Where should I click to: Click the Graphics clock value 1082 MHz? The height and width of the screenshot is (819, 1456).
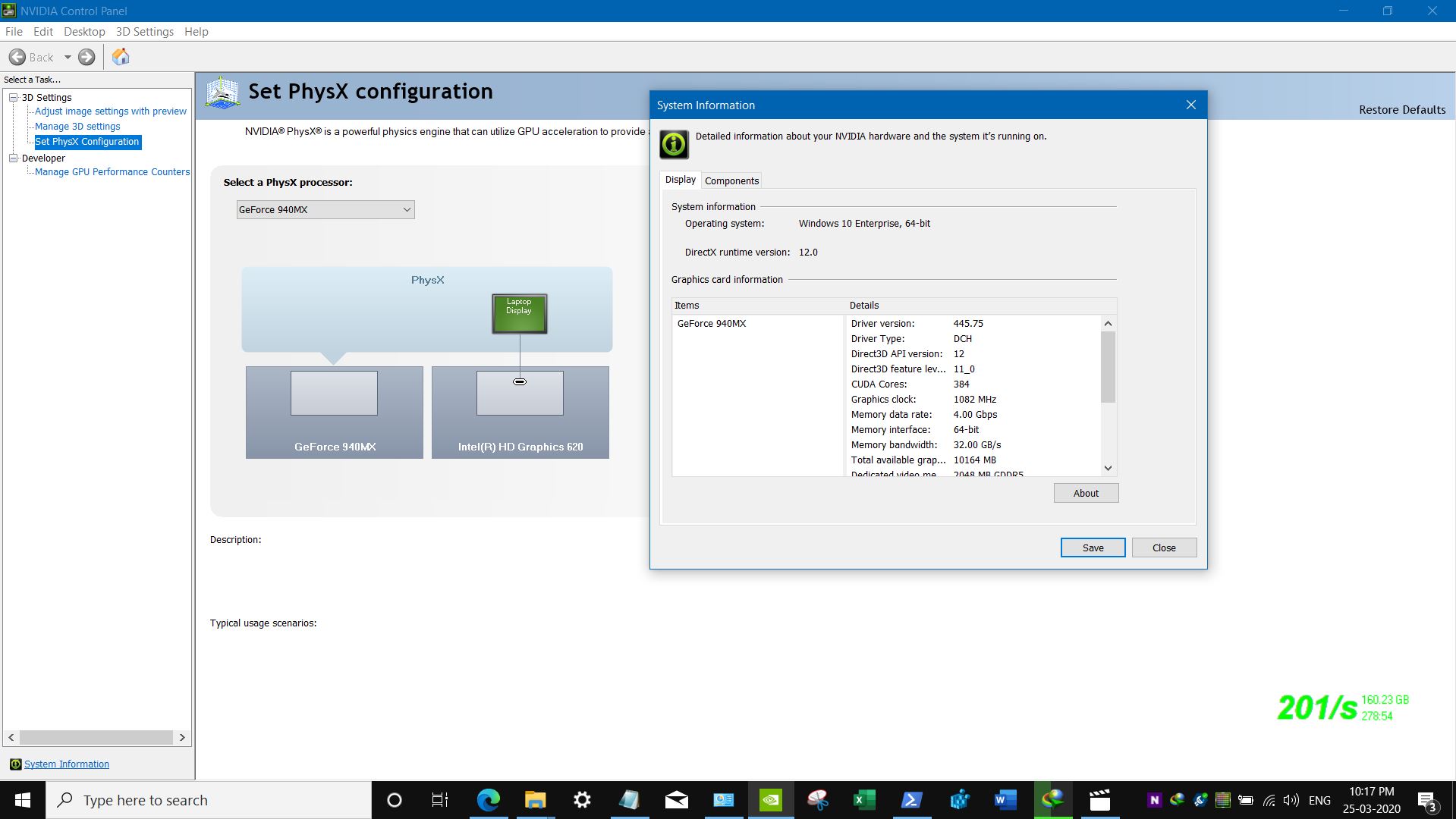coord(975,399)
